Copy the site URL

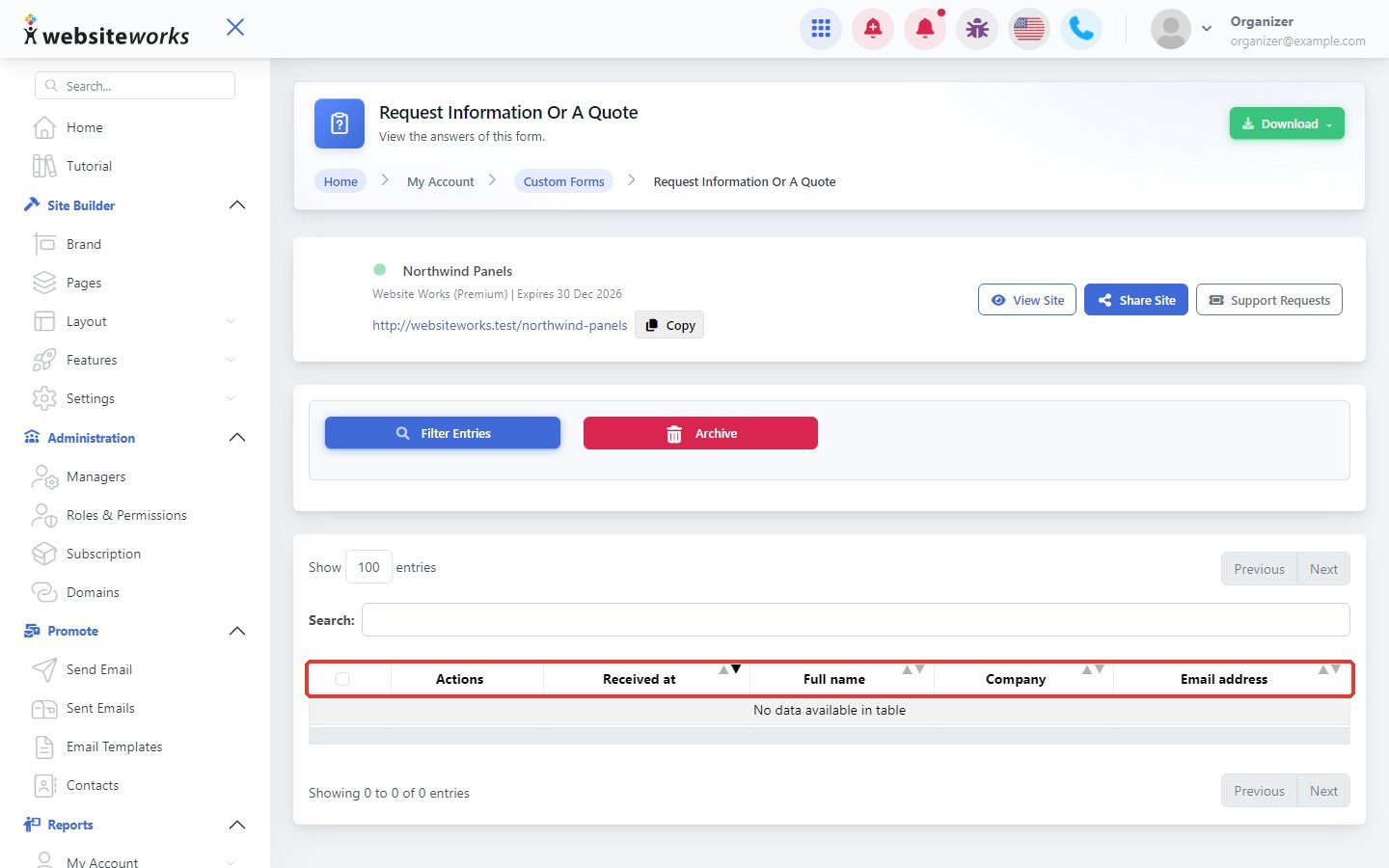[x=669, y=325]
